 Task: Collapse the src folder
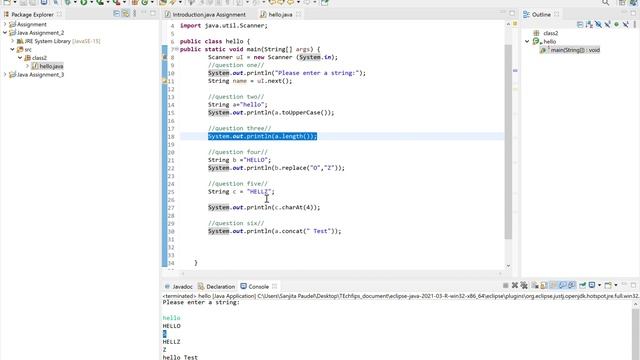click(12, 49)
